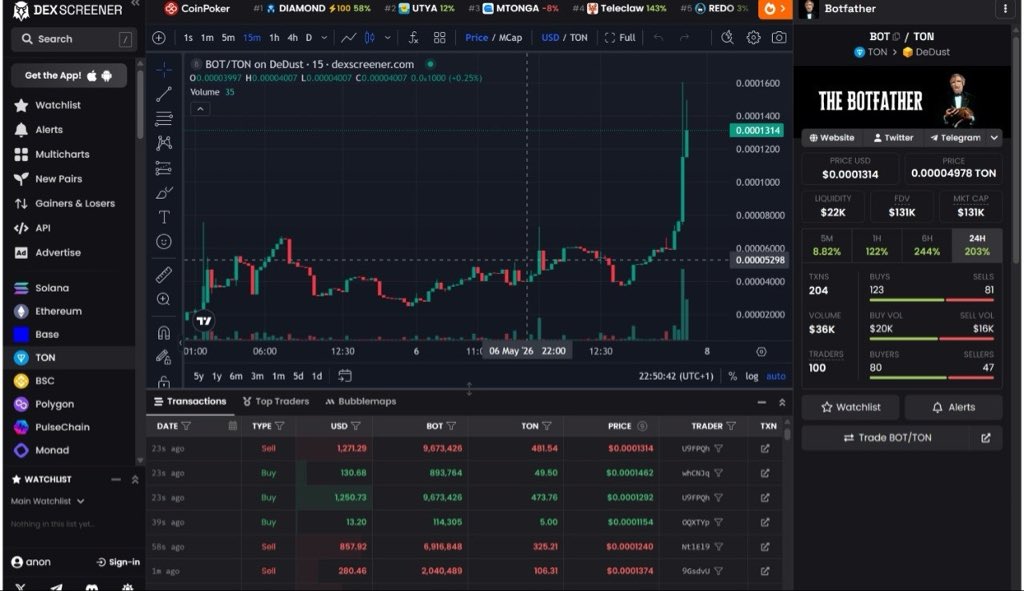Open calendar filter in DATE column

click(232, 426)
